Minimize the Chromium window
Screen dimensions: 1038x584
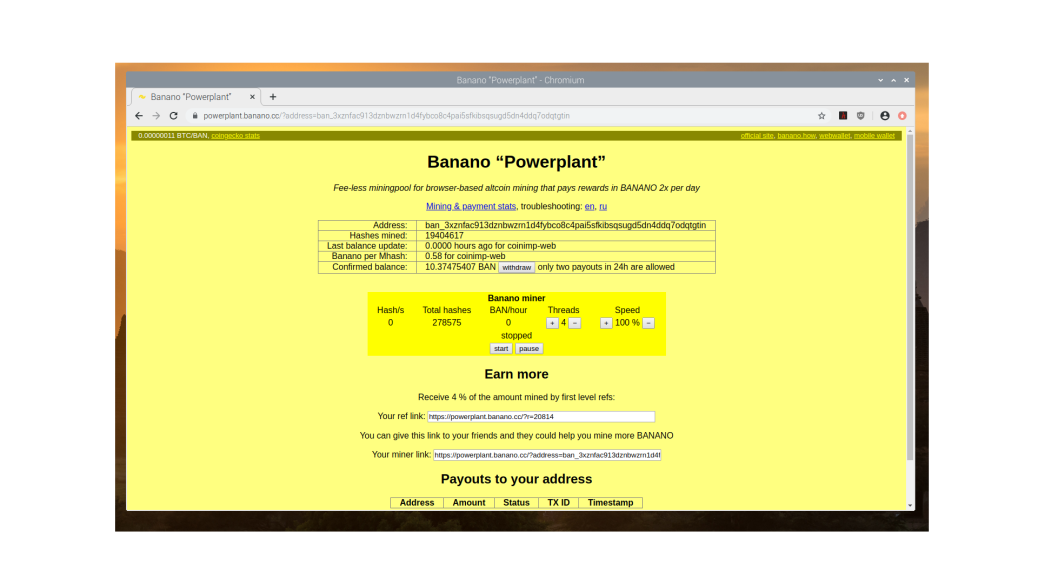click(x=880, y=80)
